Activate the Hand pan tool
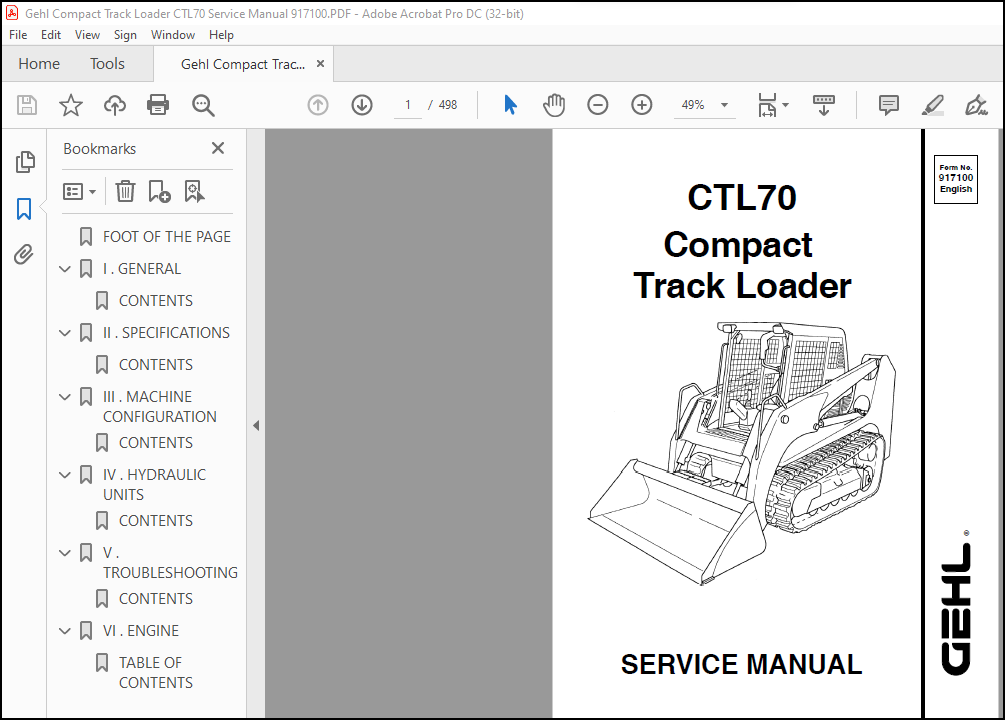The height and width of the screenshot is (720, 1005). (x=554, y=105)
